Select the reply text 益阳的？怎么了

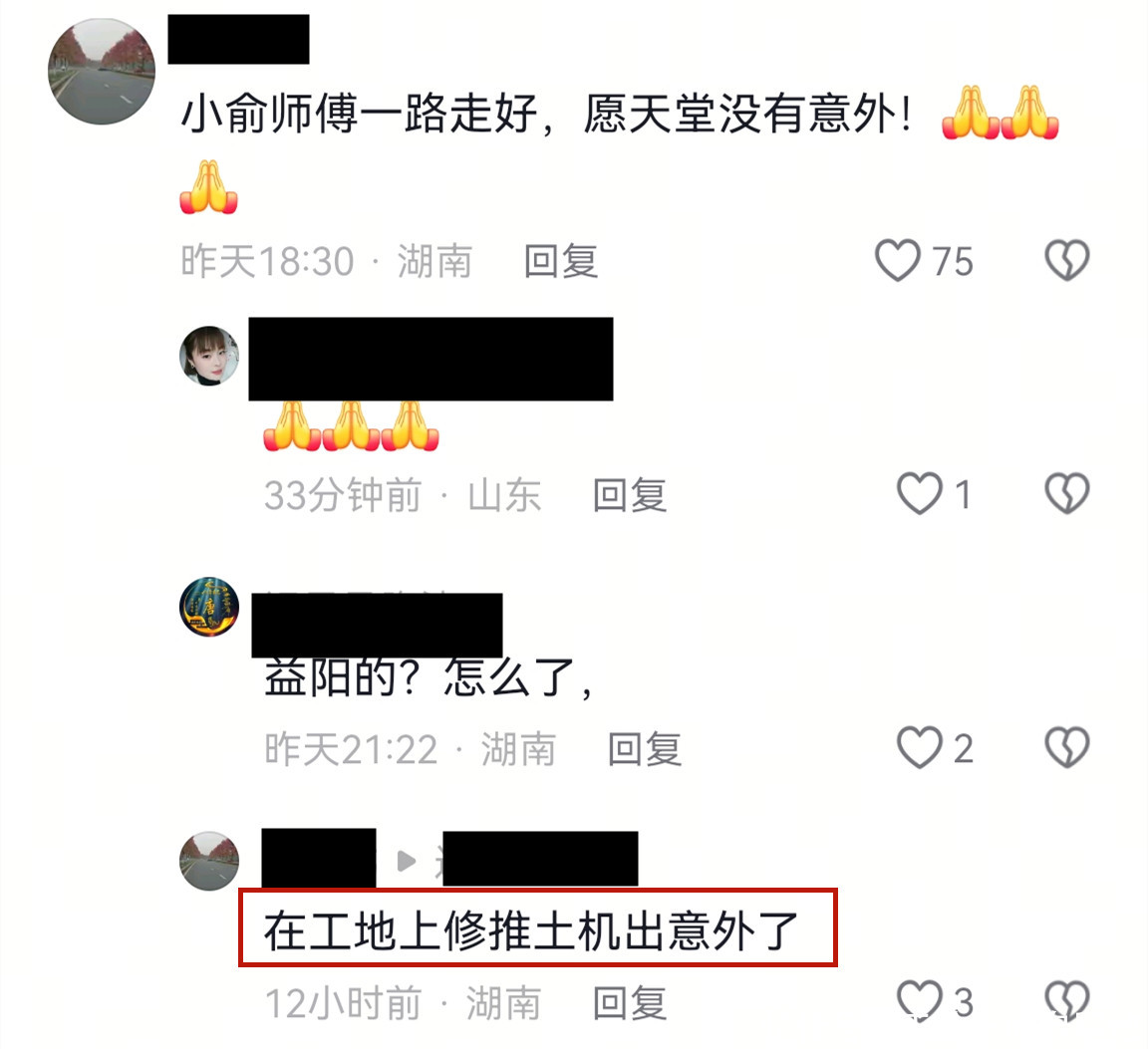429,677
